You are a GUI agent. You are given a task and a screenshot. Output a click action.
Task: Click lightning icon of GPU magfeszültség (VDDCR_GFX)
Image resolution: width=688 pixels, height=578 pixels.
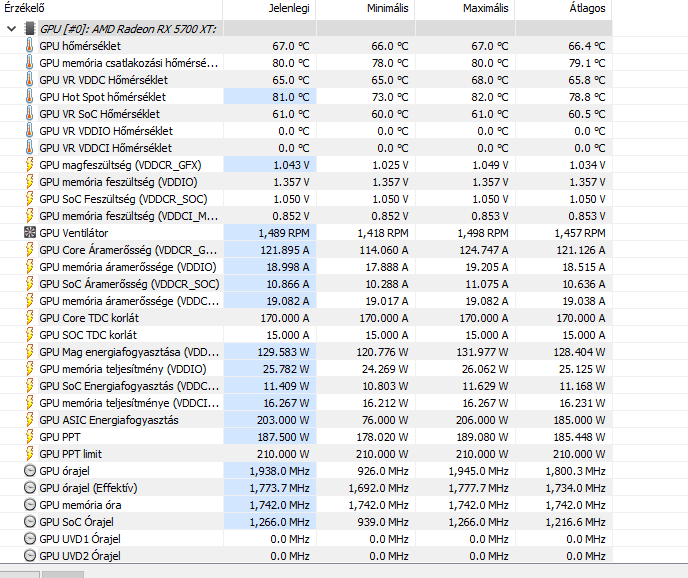29,165
